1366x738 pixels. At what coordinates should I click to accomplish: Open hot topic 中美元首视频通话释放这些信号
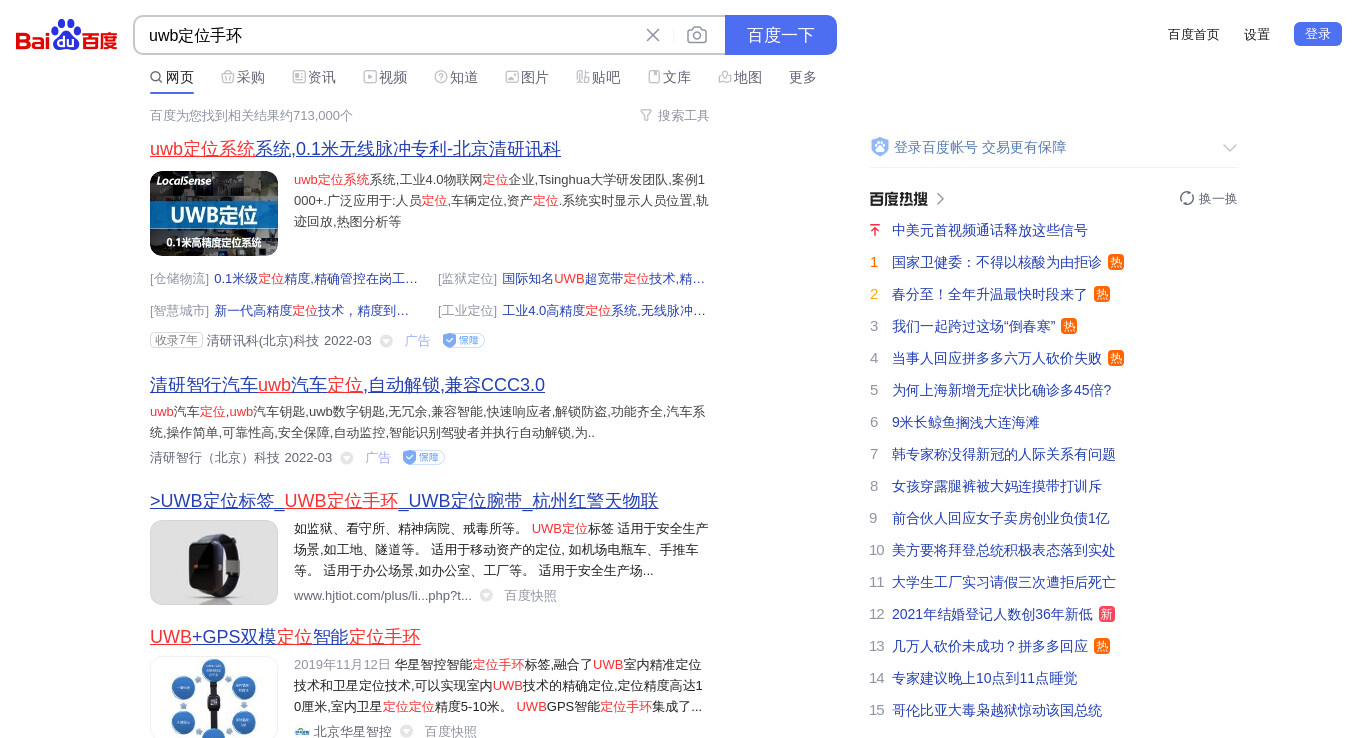[x=990, y=230]
